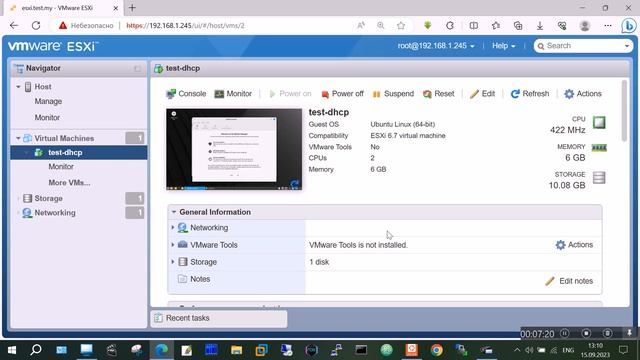
Task: Pause the screen recording timer
Action: coord(564,333)
